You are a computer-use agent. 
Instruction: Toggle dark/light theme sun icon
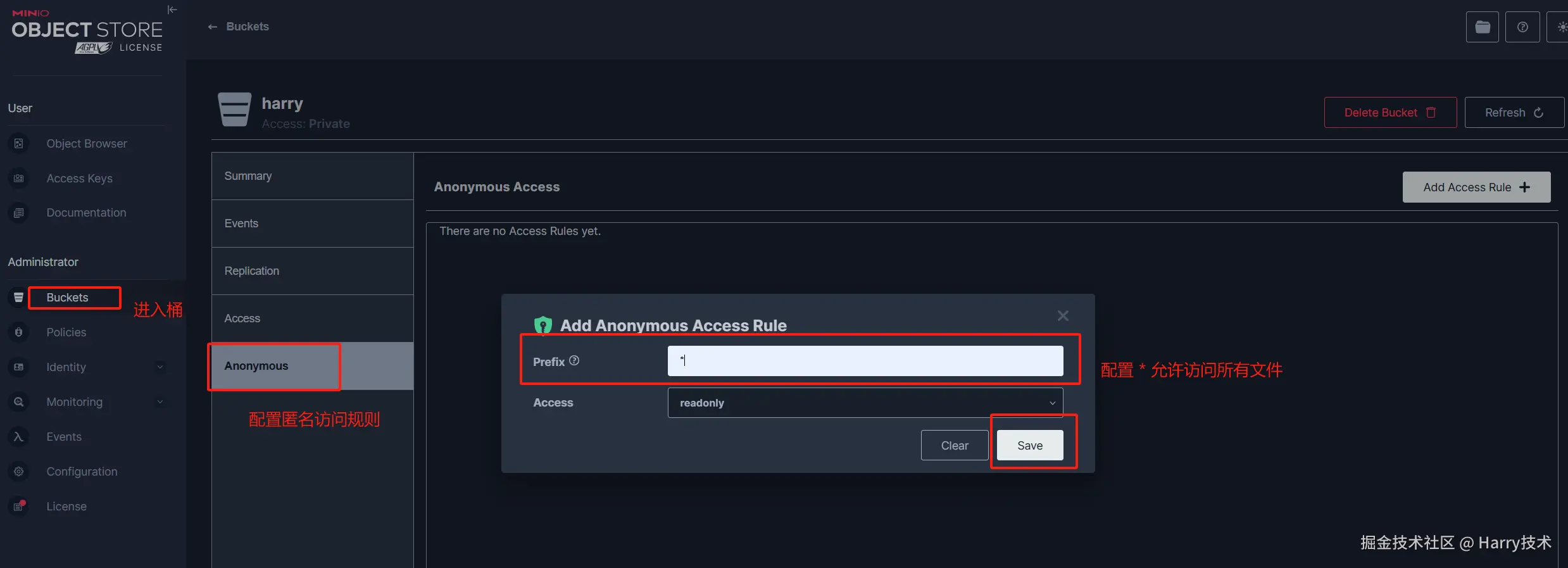pyautogui.click(x=1561, y=27)
